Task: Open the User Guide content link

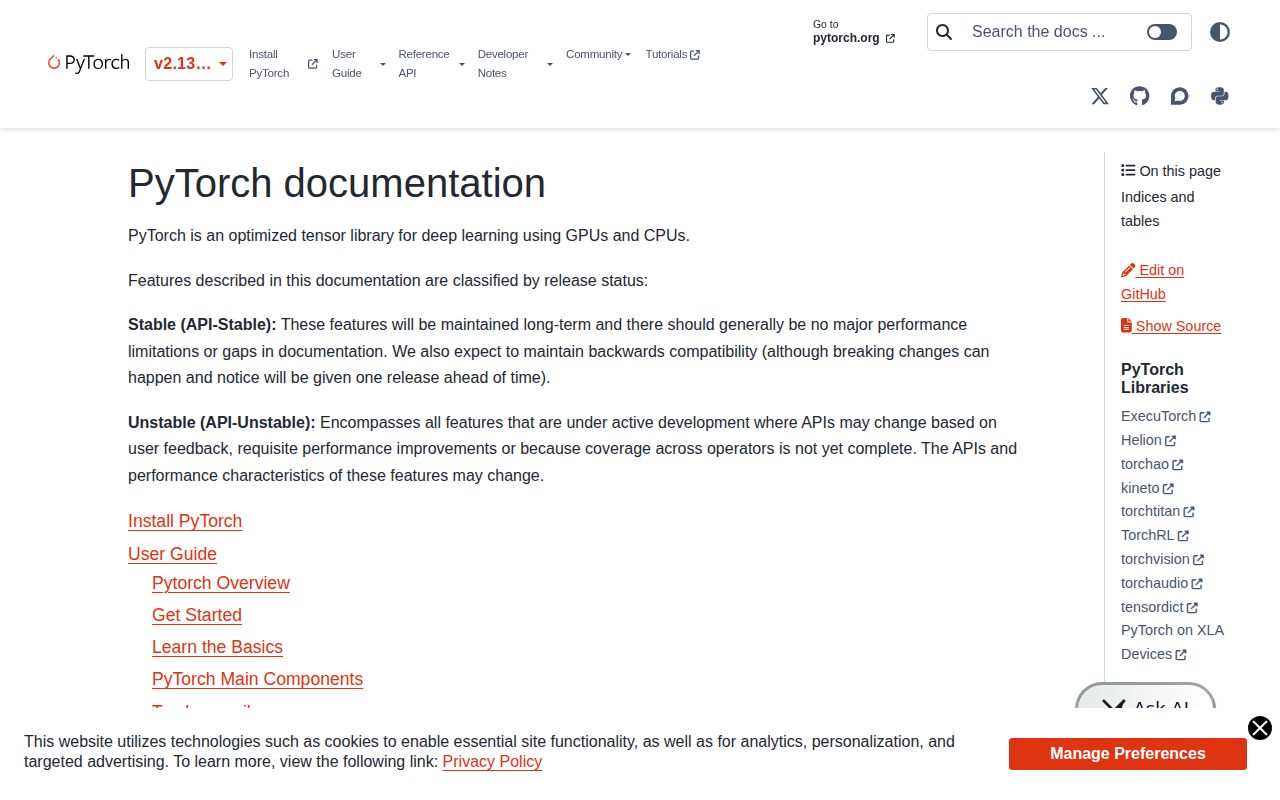Action: coord(172,554)
